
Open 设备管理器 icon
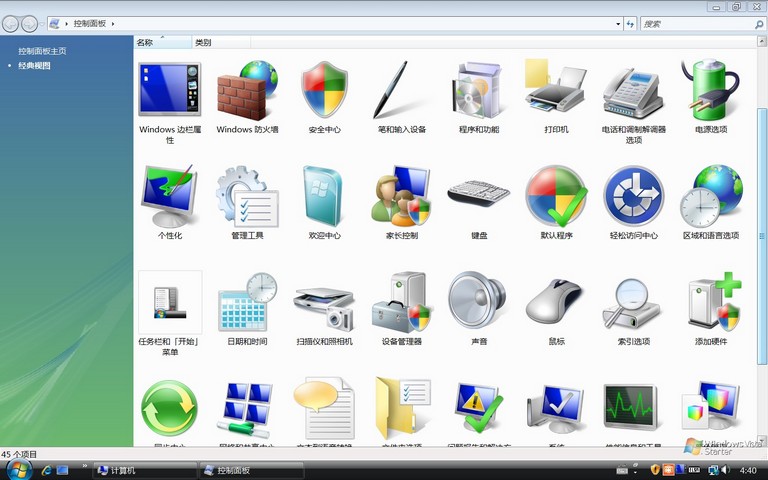[x=401, y=302]
